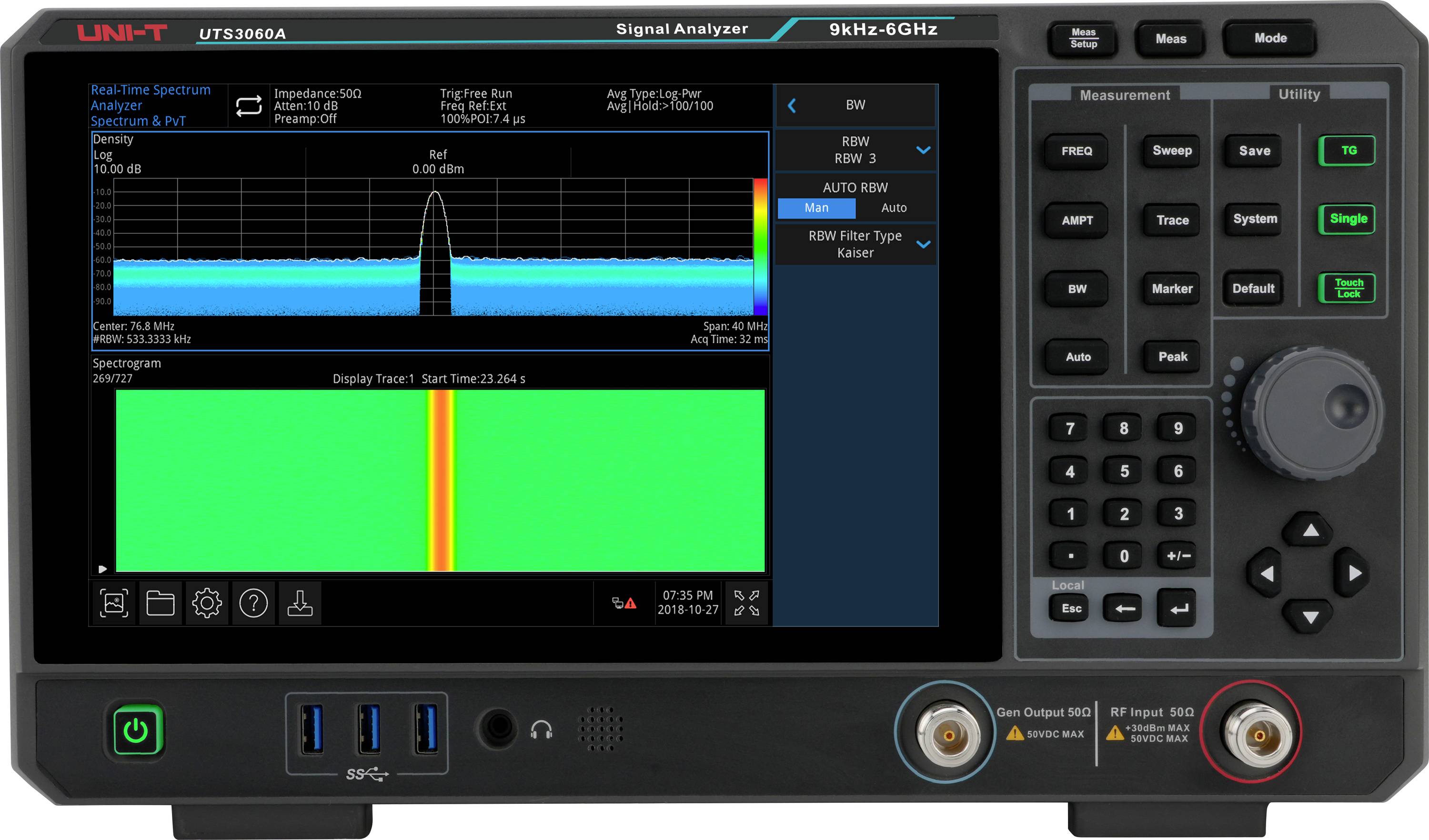Open the RBW Filter Type Kaiser dropdown

coord(855,244)
